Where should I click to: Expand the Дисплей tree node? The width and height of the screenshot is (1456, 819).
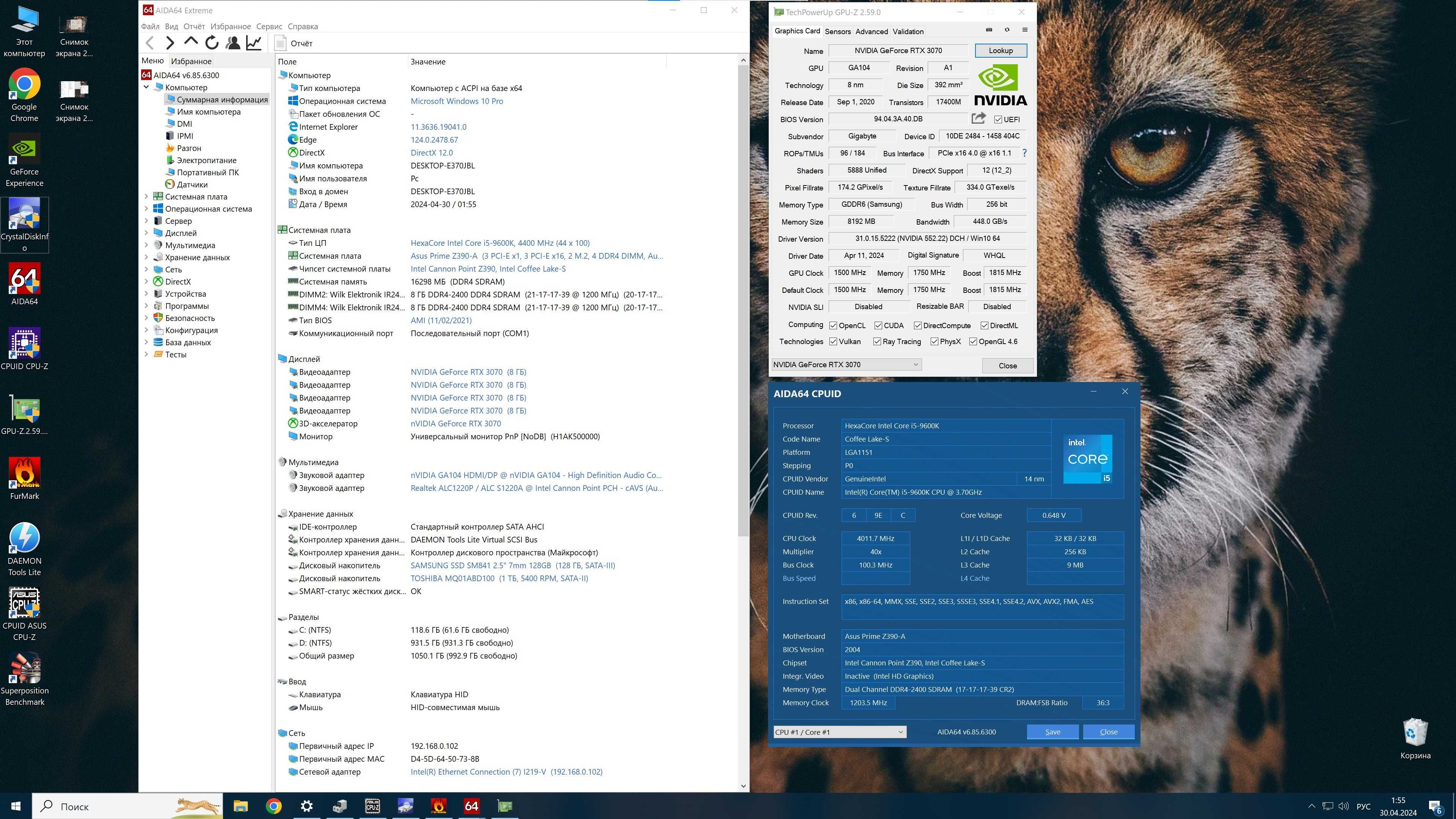tap(146, 233)
